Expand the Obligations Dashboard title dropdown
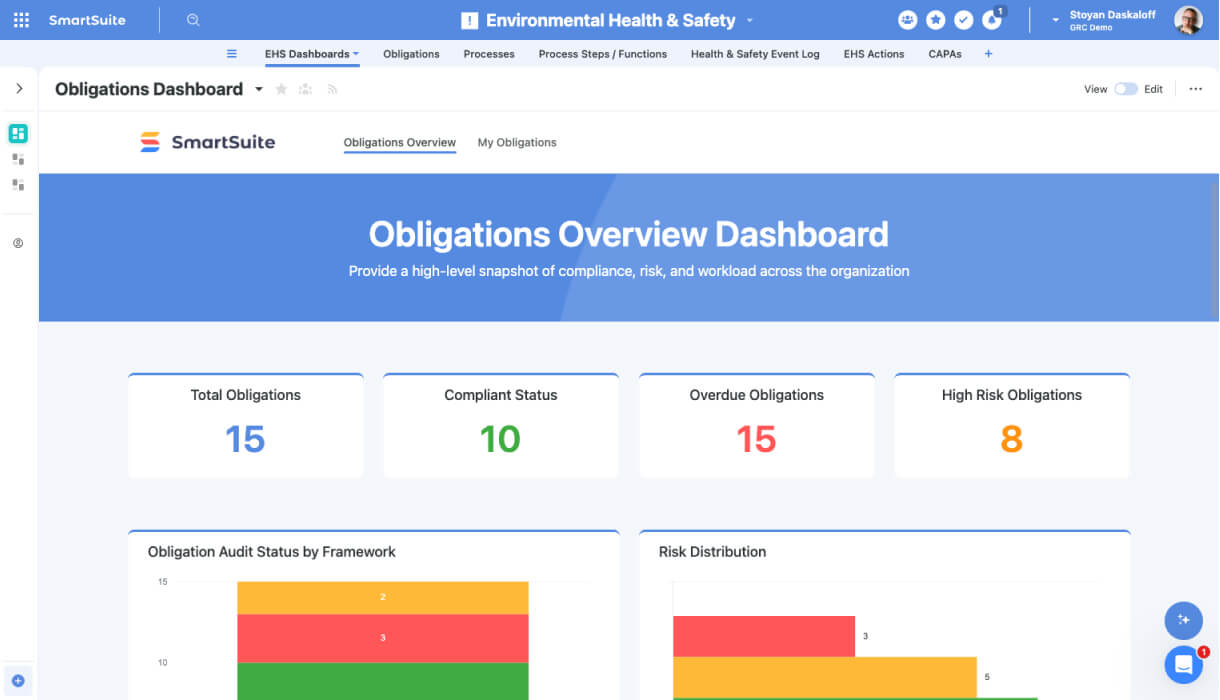This screenshot has width=1220, height=700. pyautogui.click(x=258, y=89)
